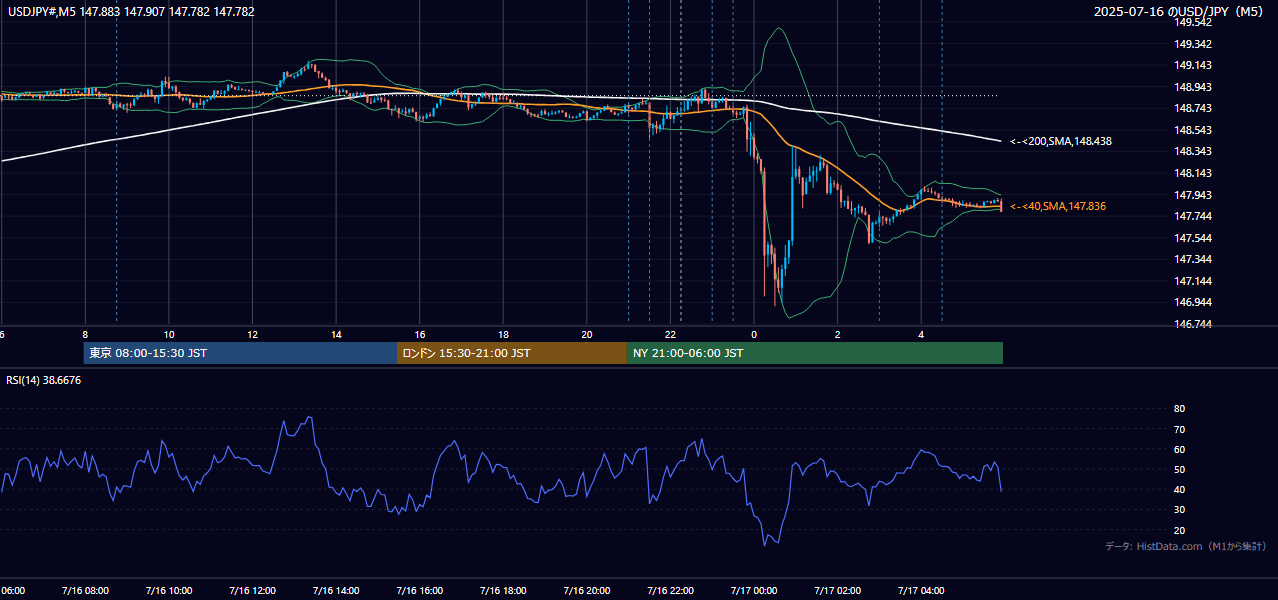The height and width of the screenshot is (600, 1278).
Task: Click the 7/17 00:00 date label
Action: [754, 590]
